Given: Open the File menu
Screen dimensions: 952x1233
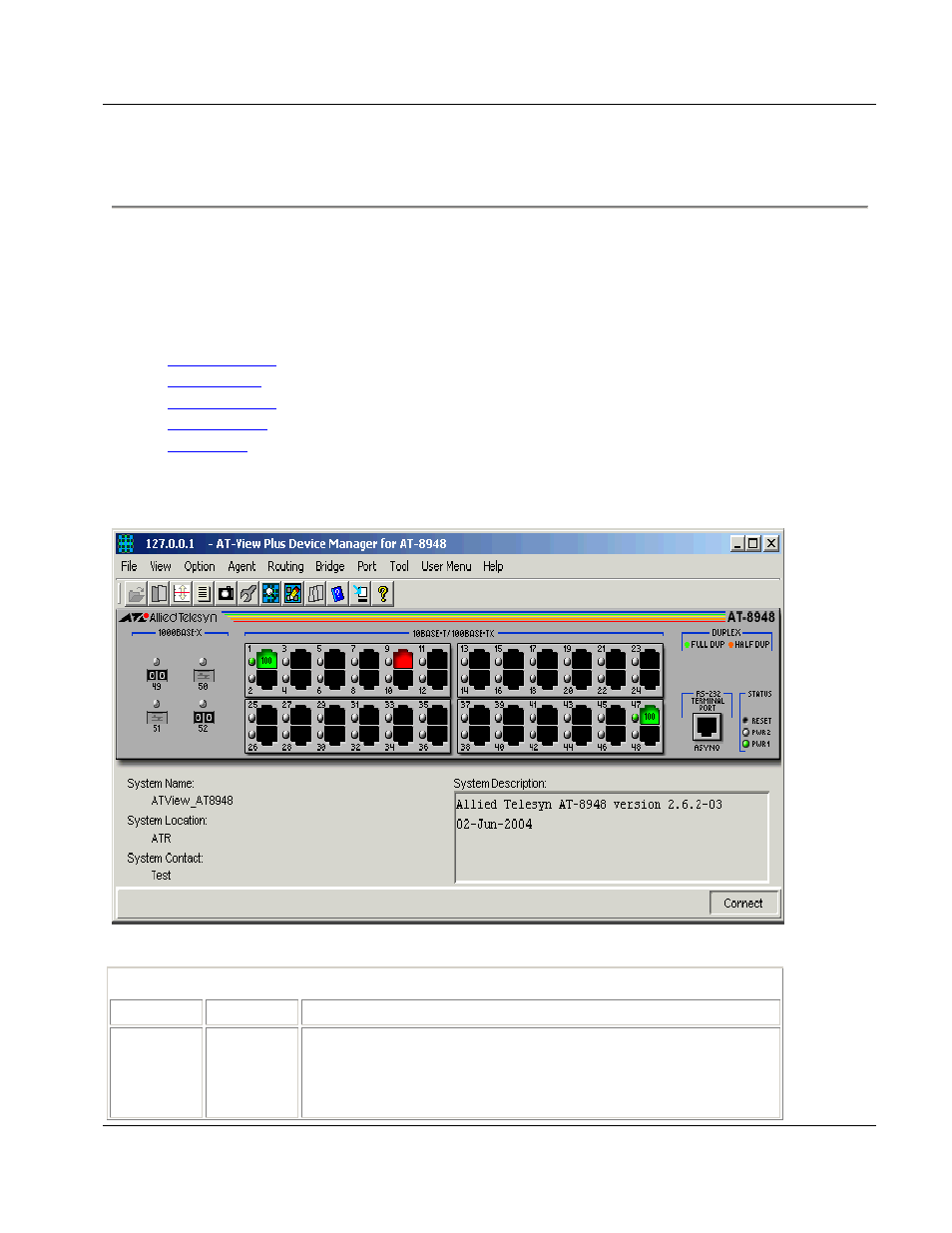Looking at the screenshot, I should pos(129,566).
